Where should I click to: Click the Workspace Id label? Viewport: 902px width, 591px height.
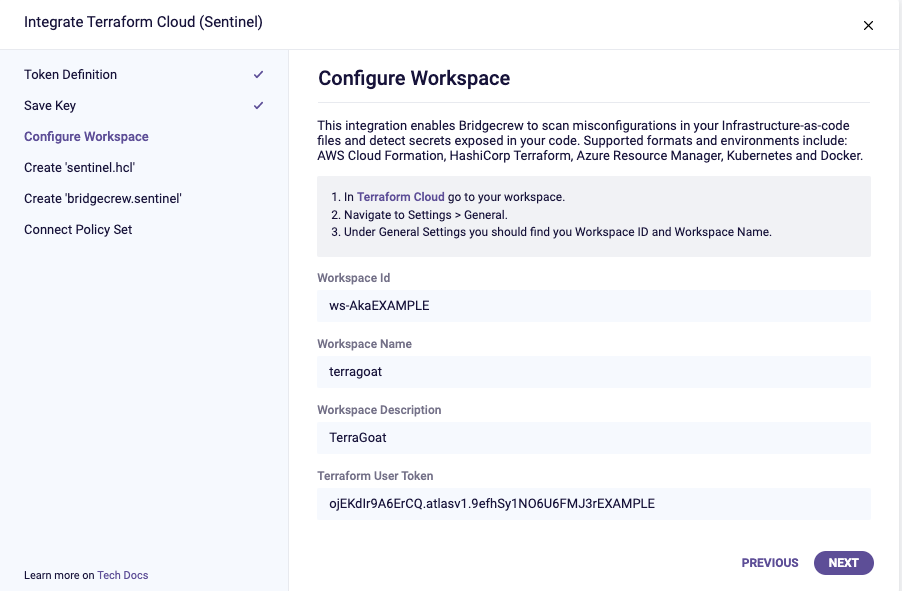tap(354, 278)
